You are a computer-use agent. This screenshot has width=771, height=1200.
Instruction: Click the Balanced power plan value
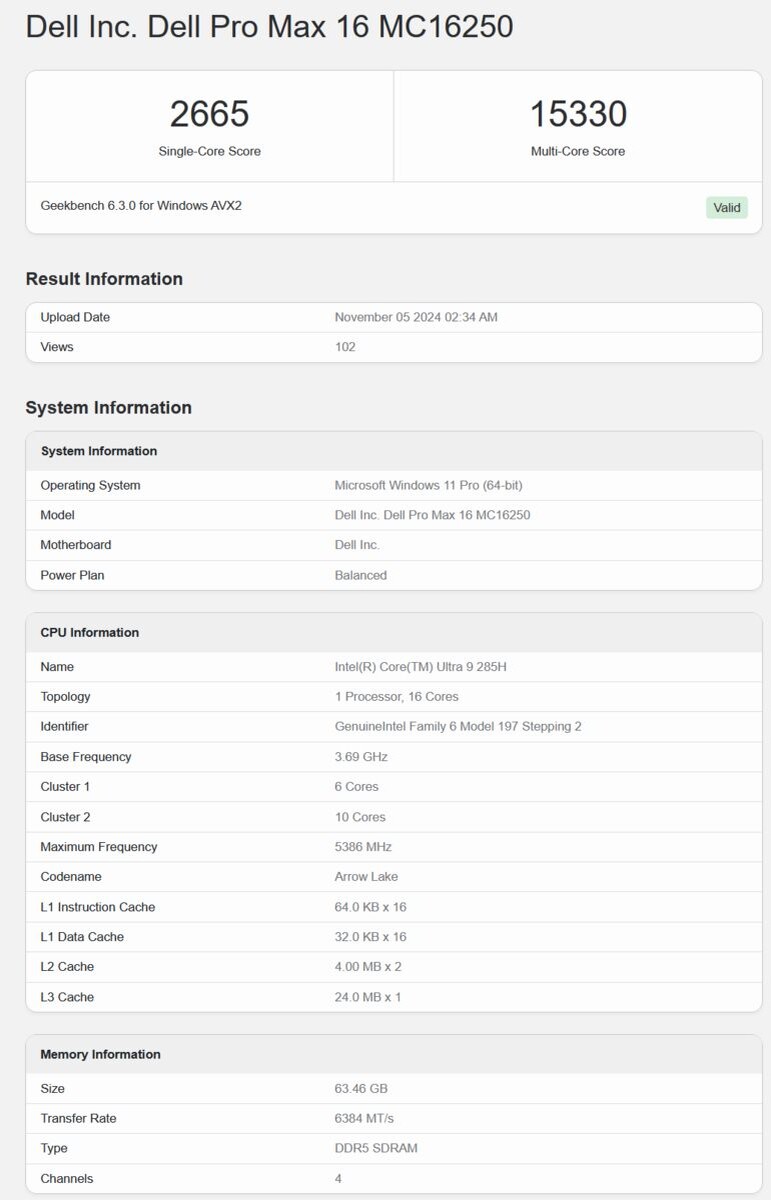(x=361, y=575)
